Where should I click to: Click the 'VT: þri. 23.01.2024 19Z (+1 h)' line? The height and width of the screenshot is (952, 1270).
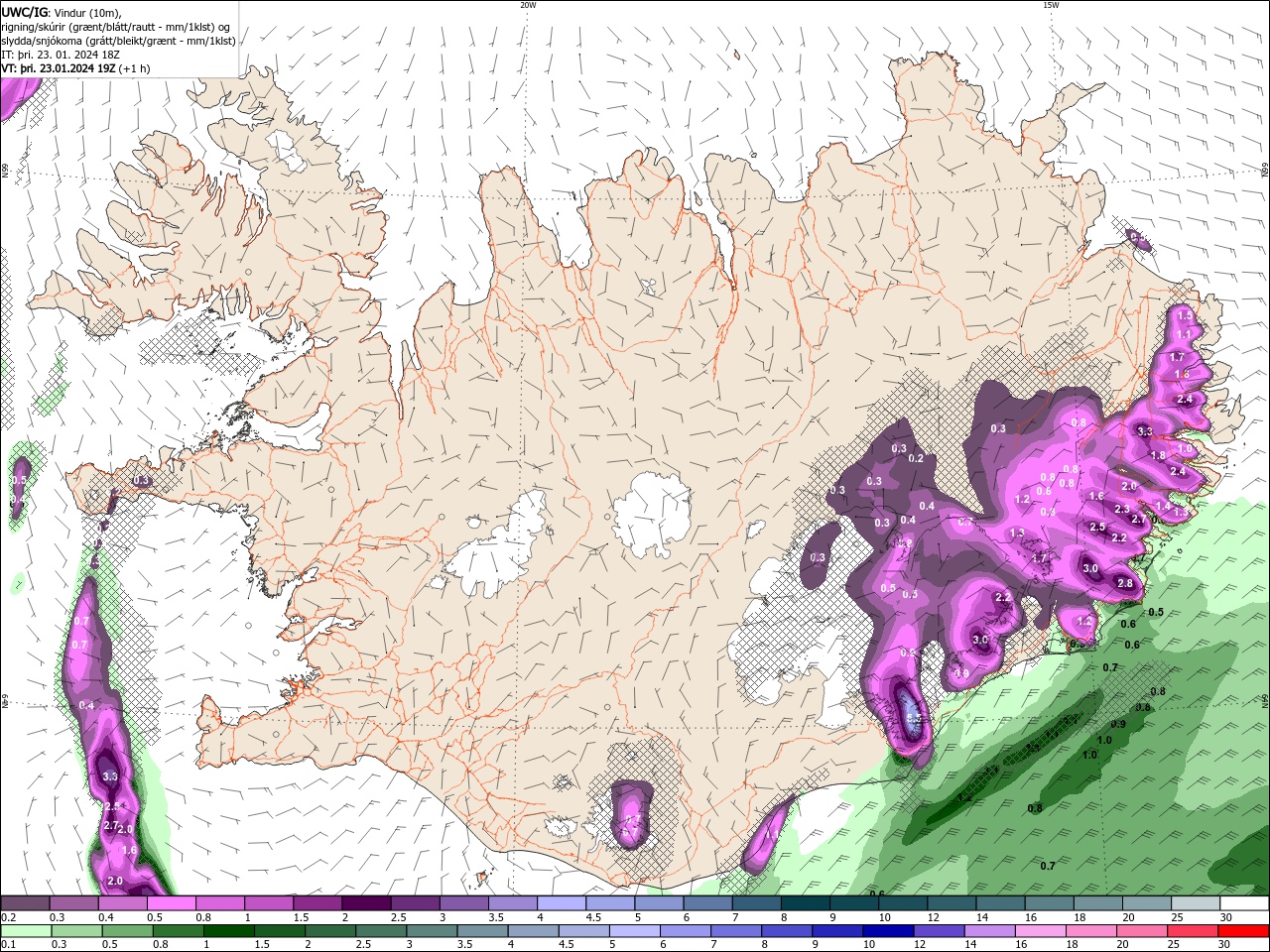point(76,68)
